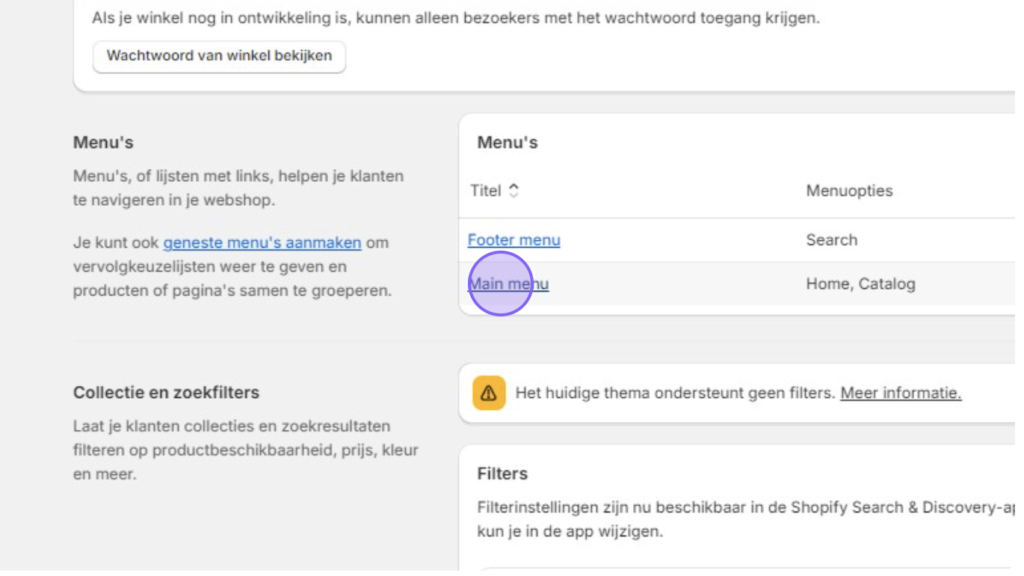Open the 'geneste menu's aanmaken' link

pyautogui.click(x=262, y=243)
